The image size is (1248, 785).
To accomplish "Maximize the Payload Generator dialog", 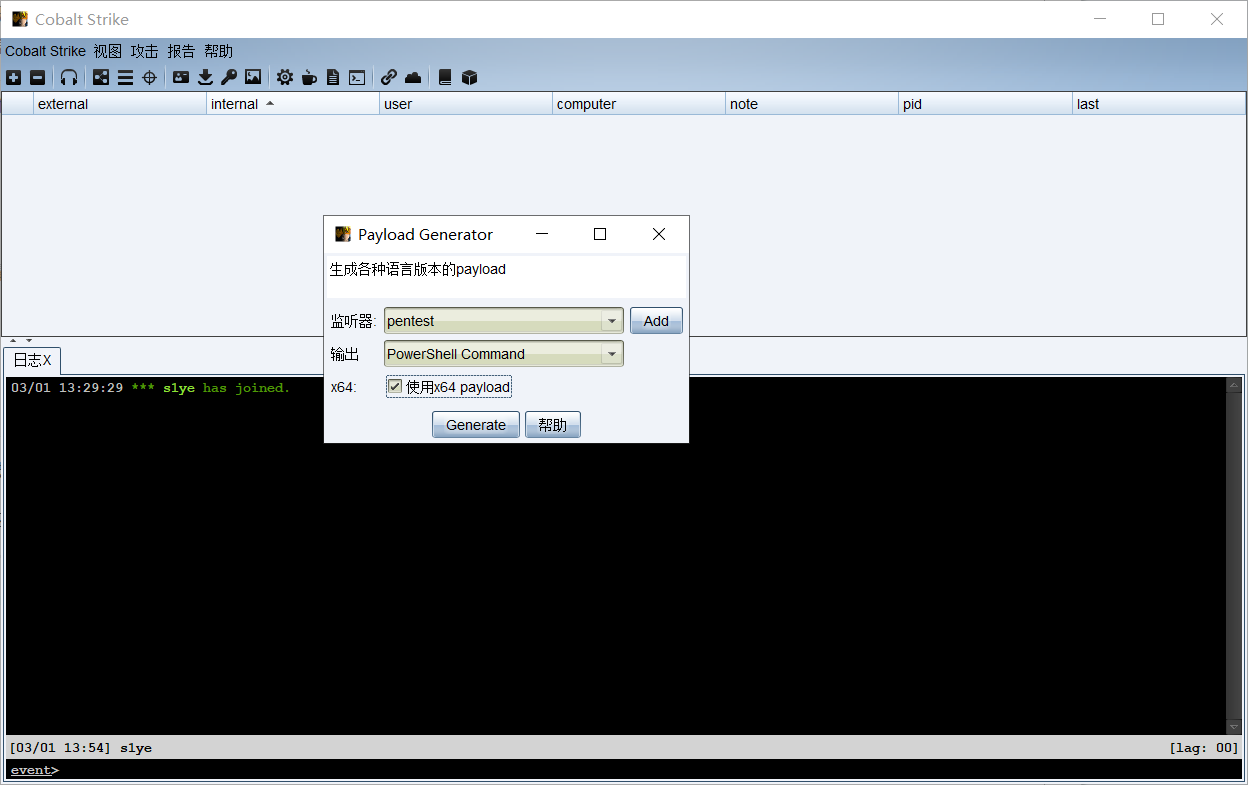I will pos(600,234).
